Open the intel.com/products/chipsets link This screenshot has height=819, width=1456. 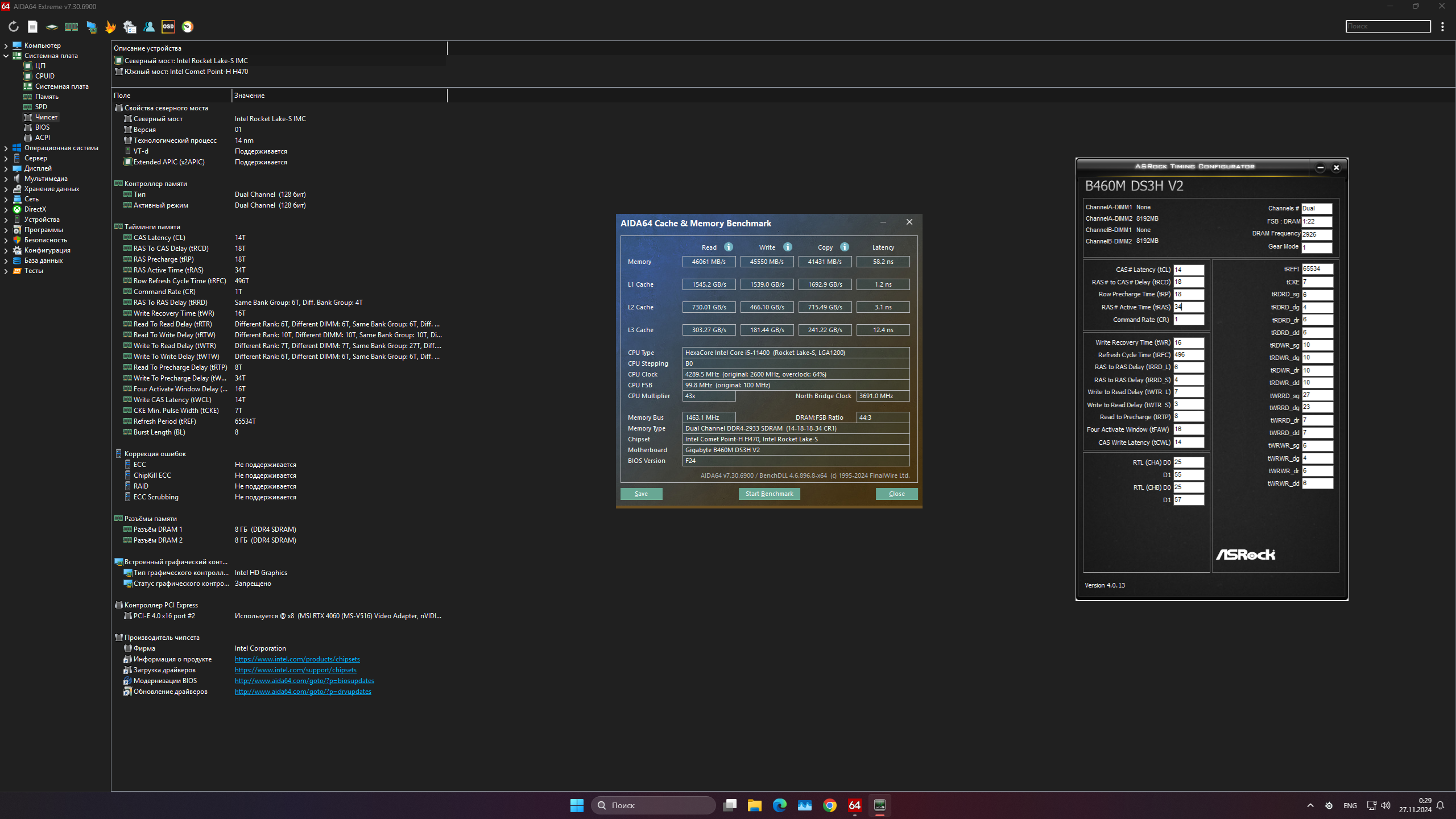coord(297,659)
